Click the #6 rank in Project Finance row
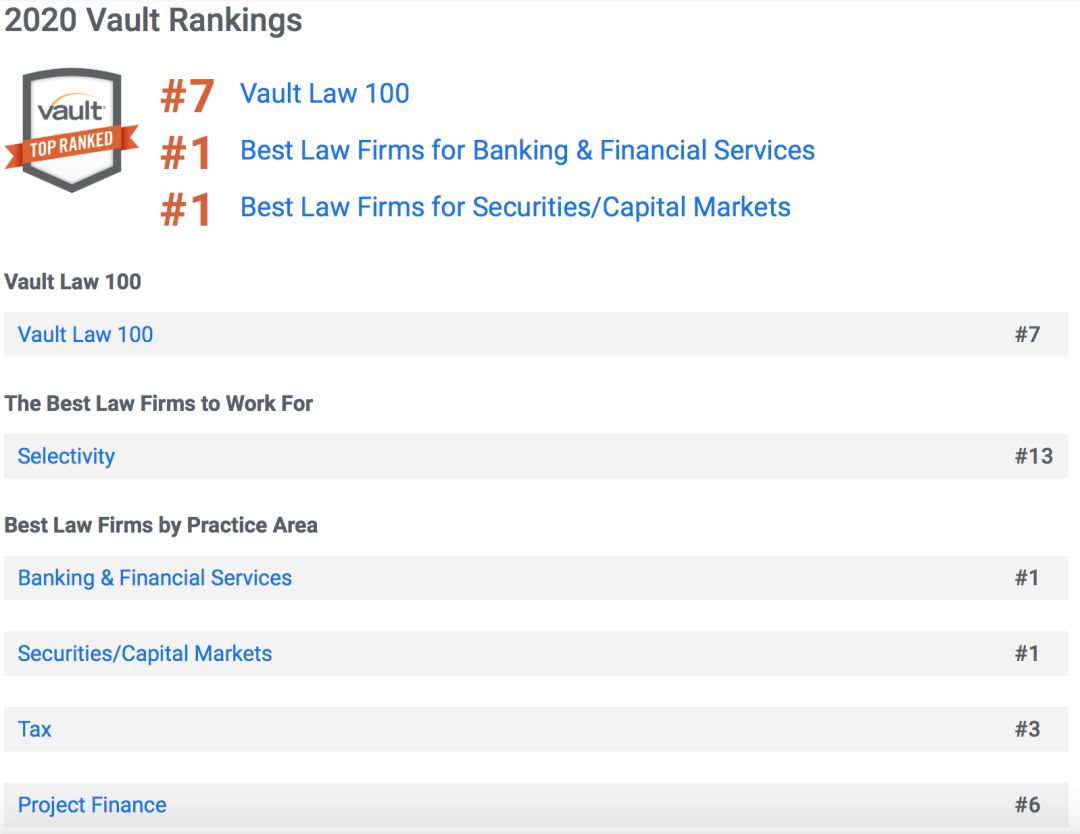 (x=1027, y=806)
